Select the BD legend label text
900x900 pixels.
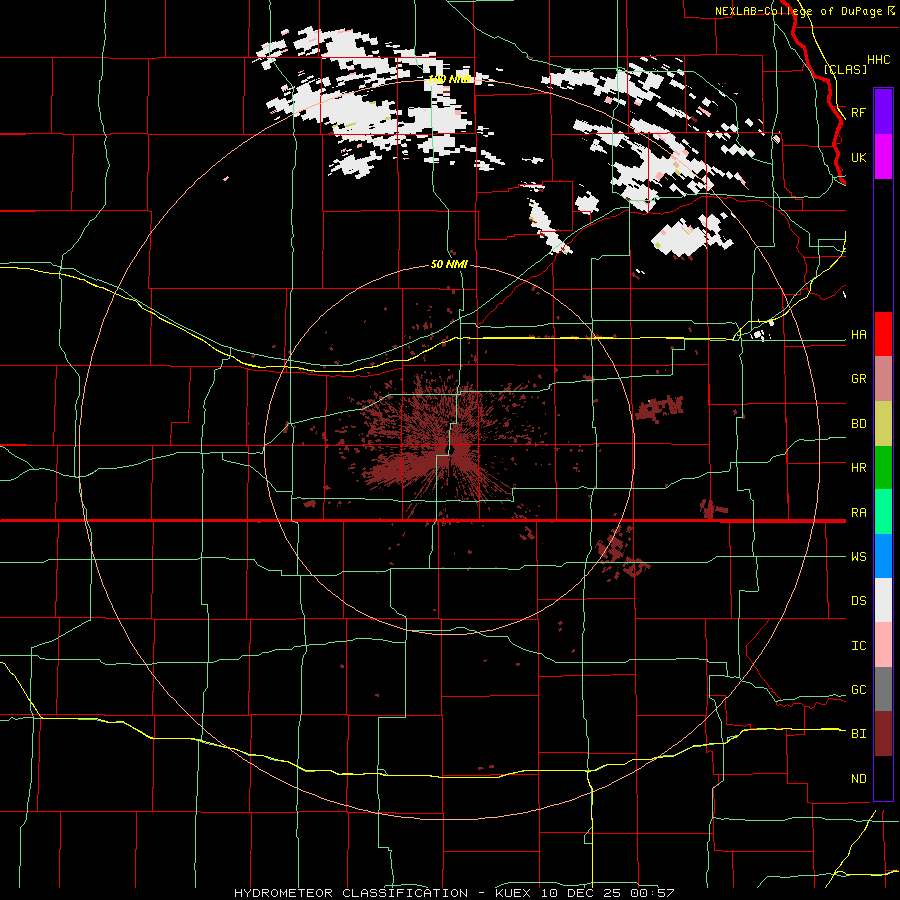click(x=859, y=424)
